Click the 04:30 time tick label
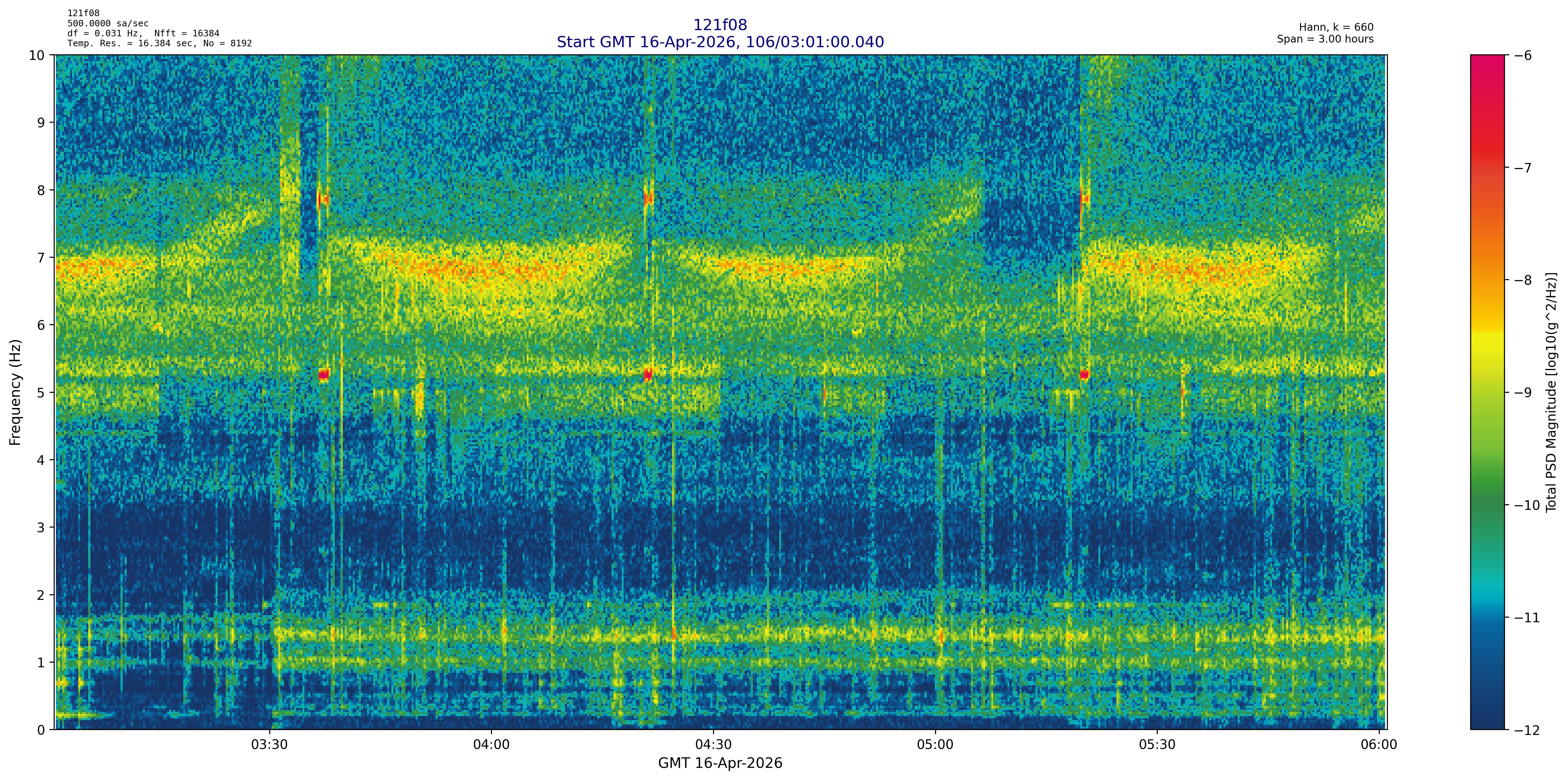 (x=713, y=745)
